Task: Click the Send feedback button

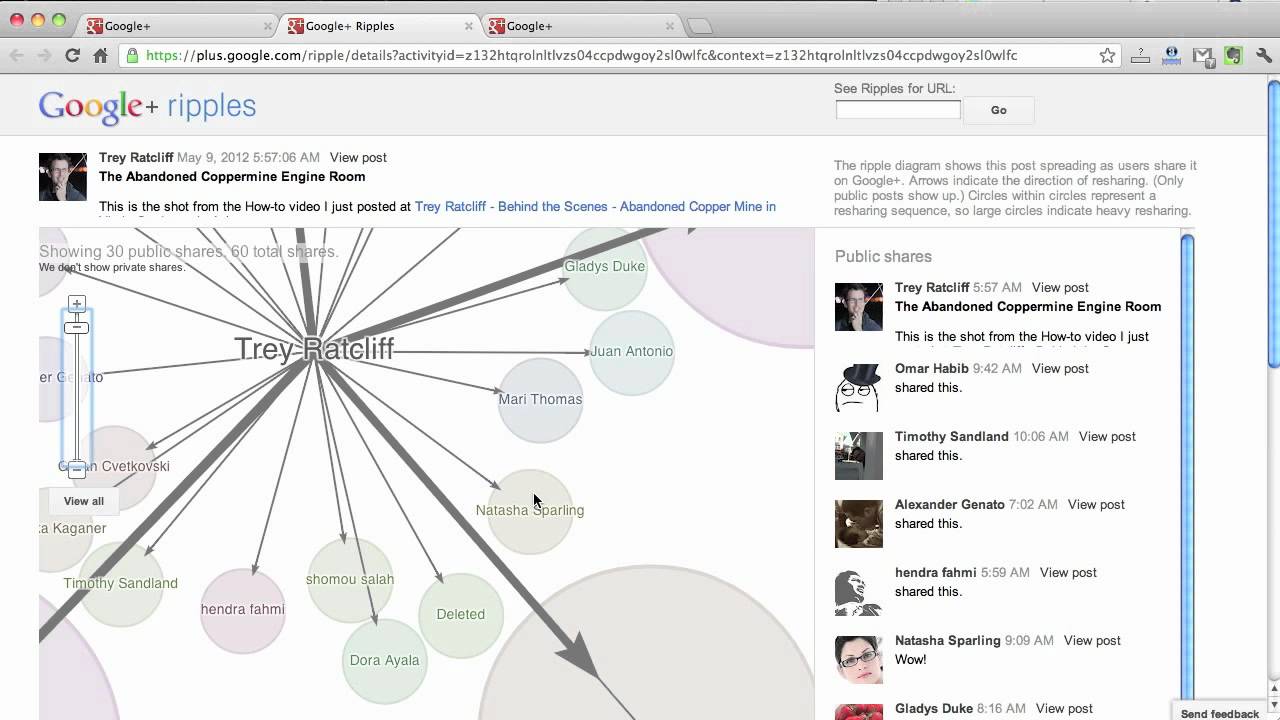Action: [x=1219, y=713]
